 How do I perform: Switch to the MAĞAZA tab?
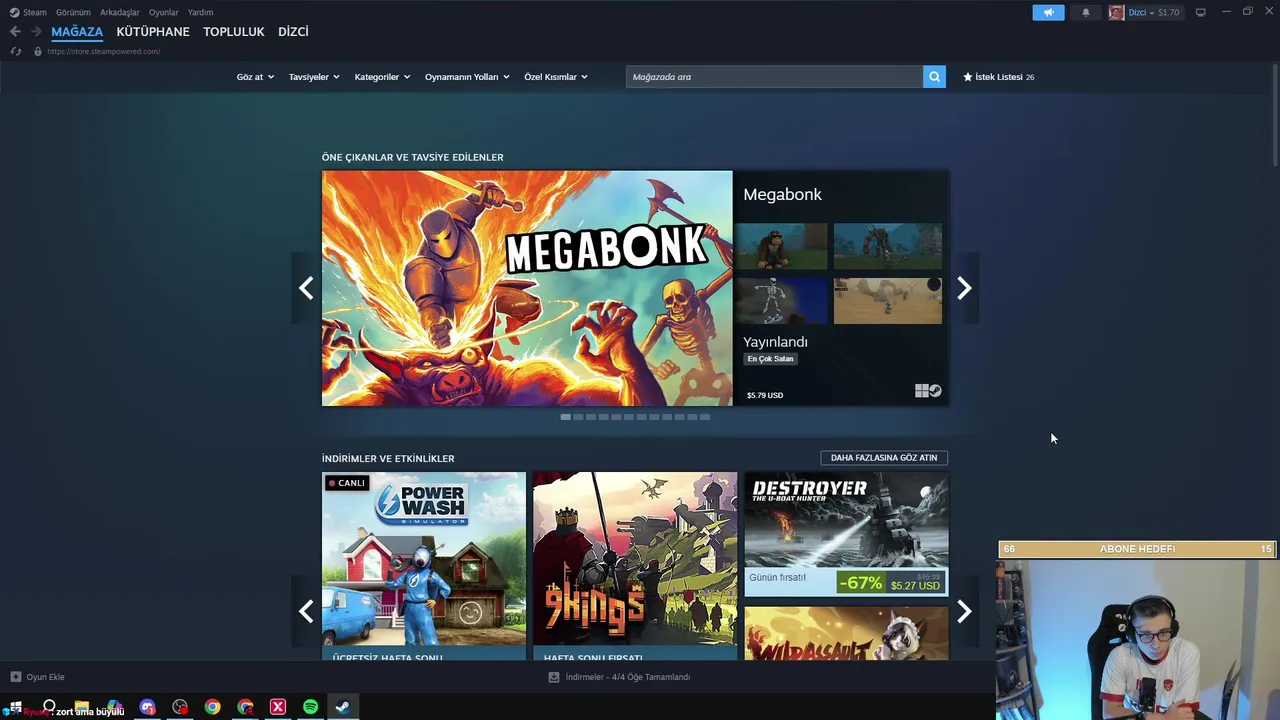coord(77,32)
